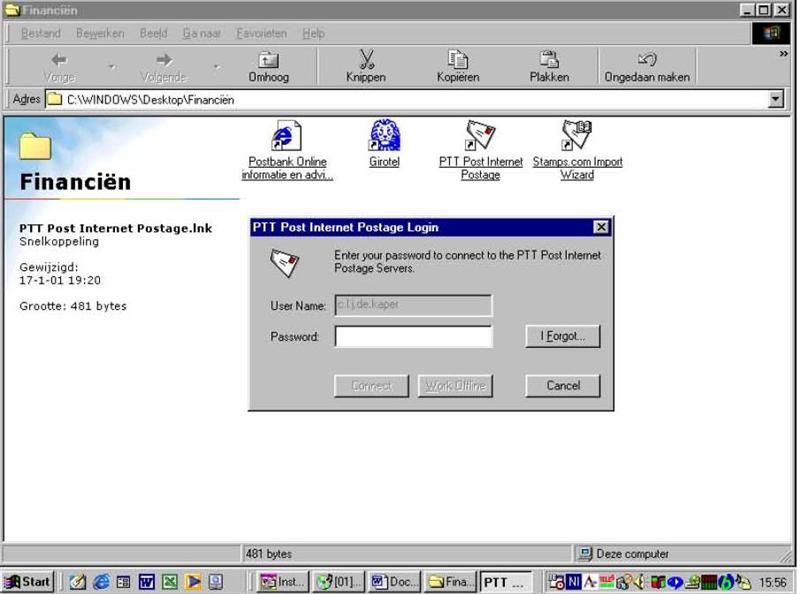Click the desktop-view Quick Launch icon
Image resolution: width=800 pixels, height=594 pixels.
point(123,582)
